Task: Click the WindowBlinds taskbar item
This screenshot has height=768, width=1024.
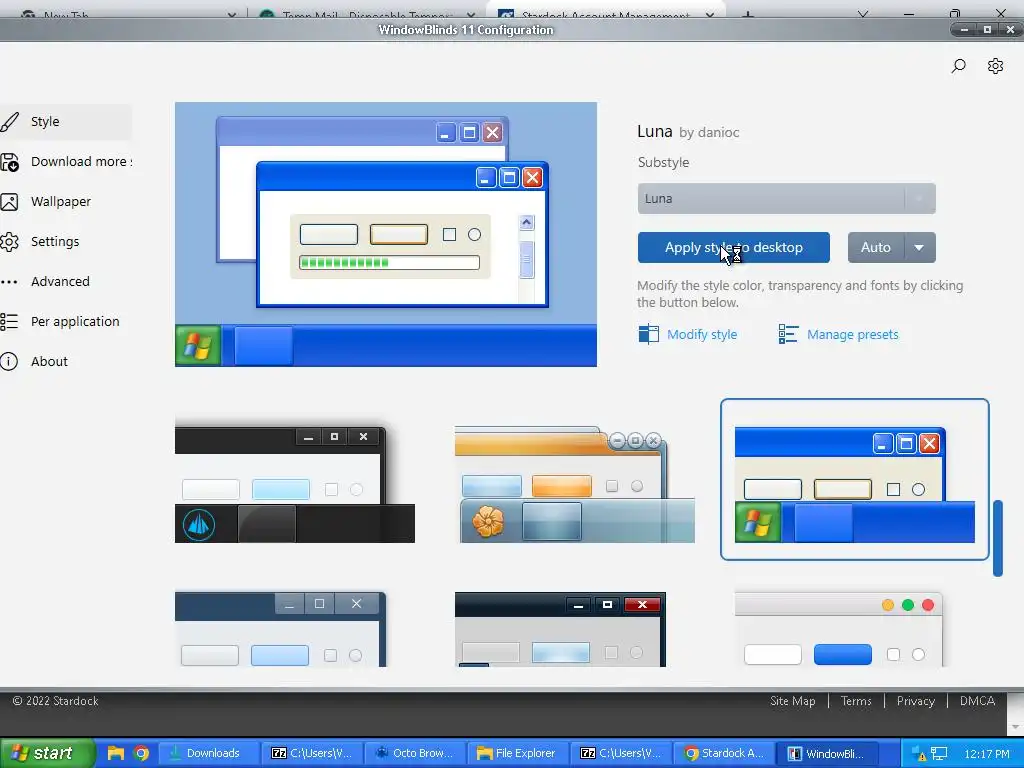Action: pyautogui.click(x=827, y=753)
